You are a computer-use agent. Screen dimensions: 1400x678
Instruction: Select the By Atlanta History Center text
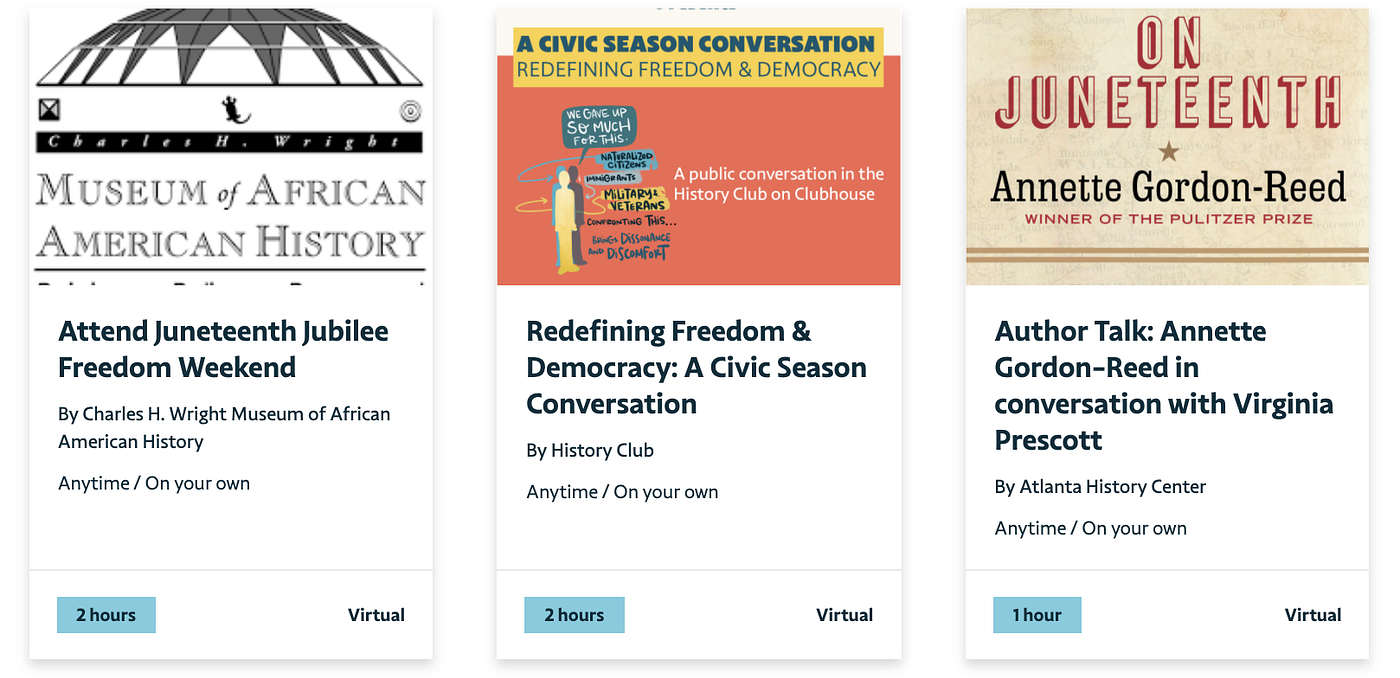[x=1100, y=487]
